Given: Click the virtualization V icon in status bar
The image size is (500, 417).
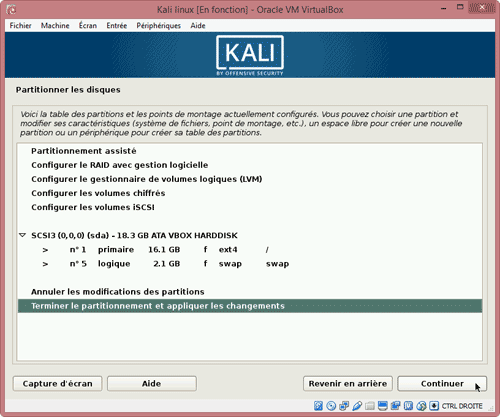Looking at the screenshot, I should tap(408, 405).
